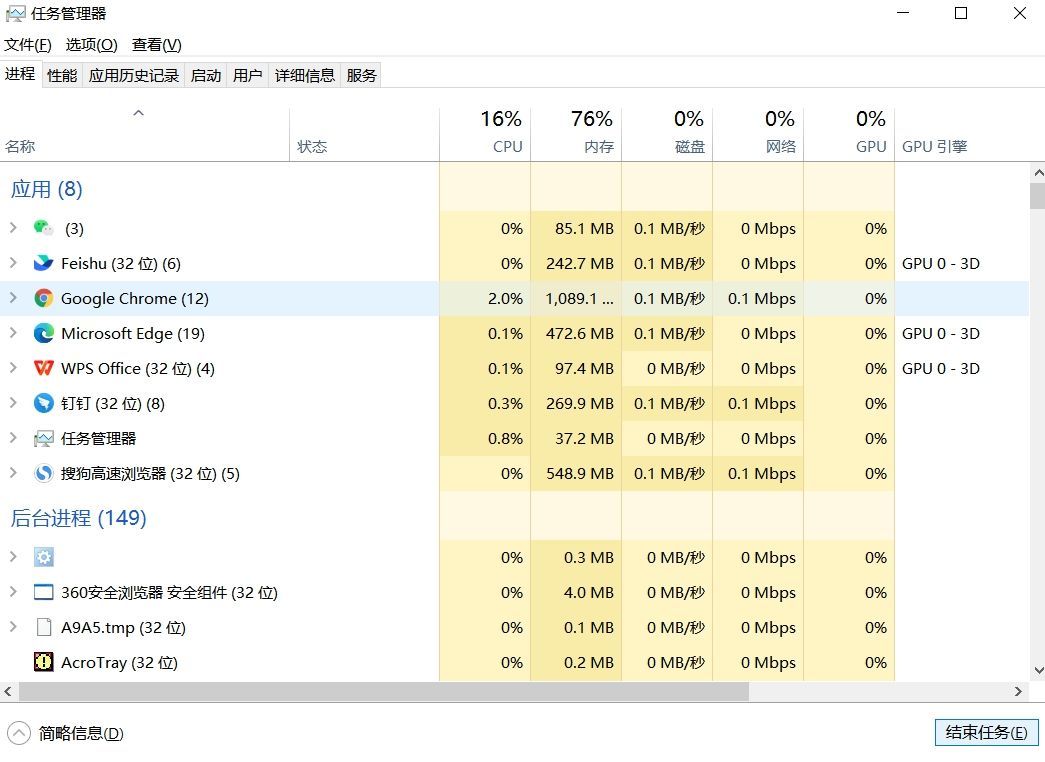
Task: Expand the 钉钉 (32 位) process group
Action: tap(13, 403)
